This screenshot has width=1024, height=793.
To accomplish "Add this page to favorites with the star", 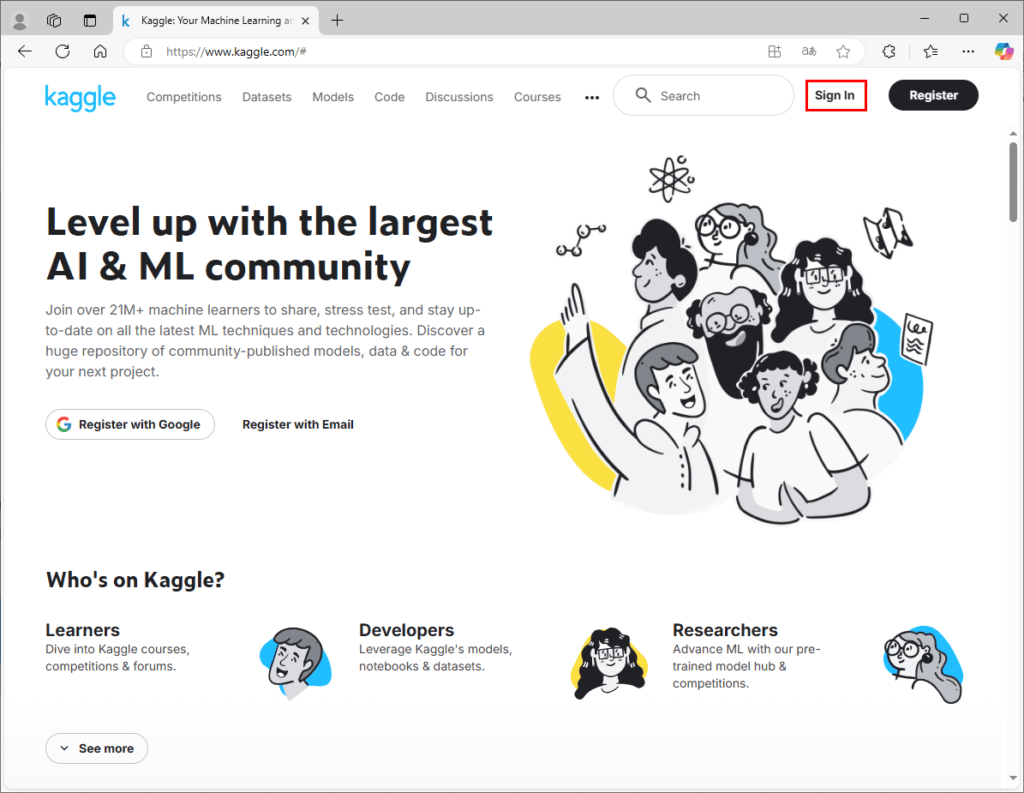I will (x=843, y=51).
